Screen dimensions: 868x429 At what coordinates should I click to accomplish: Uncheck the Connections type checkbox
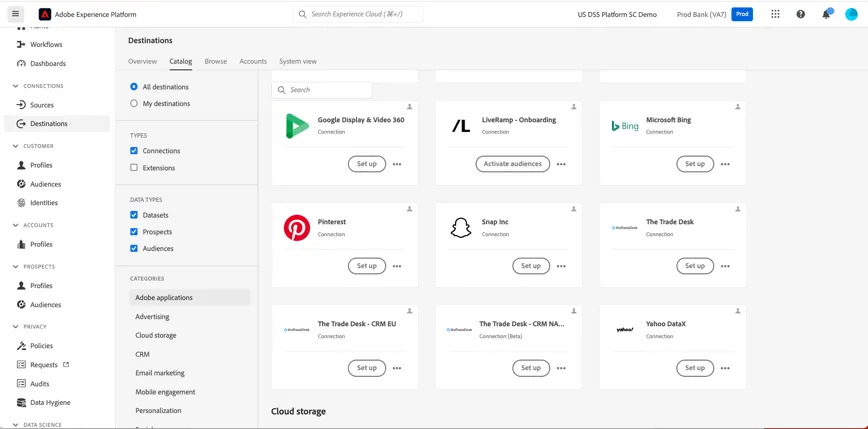(133, 151)
